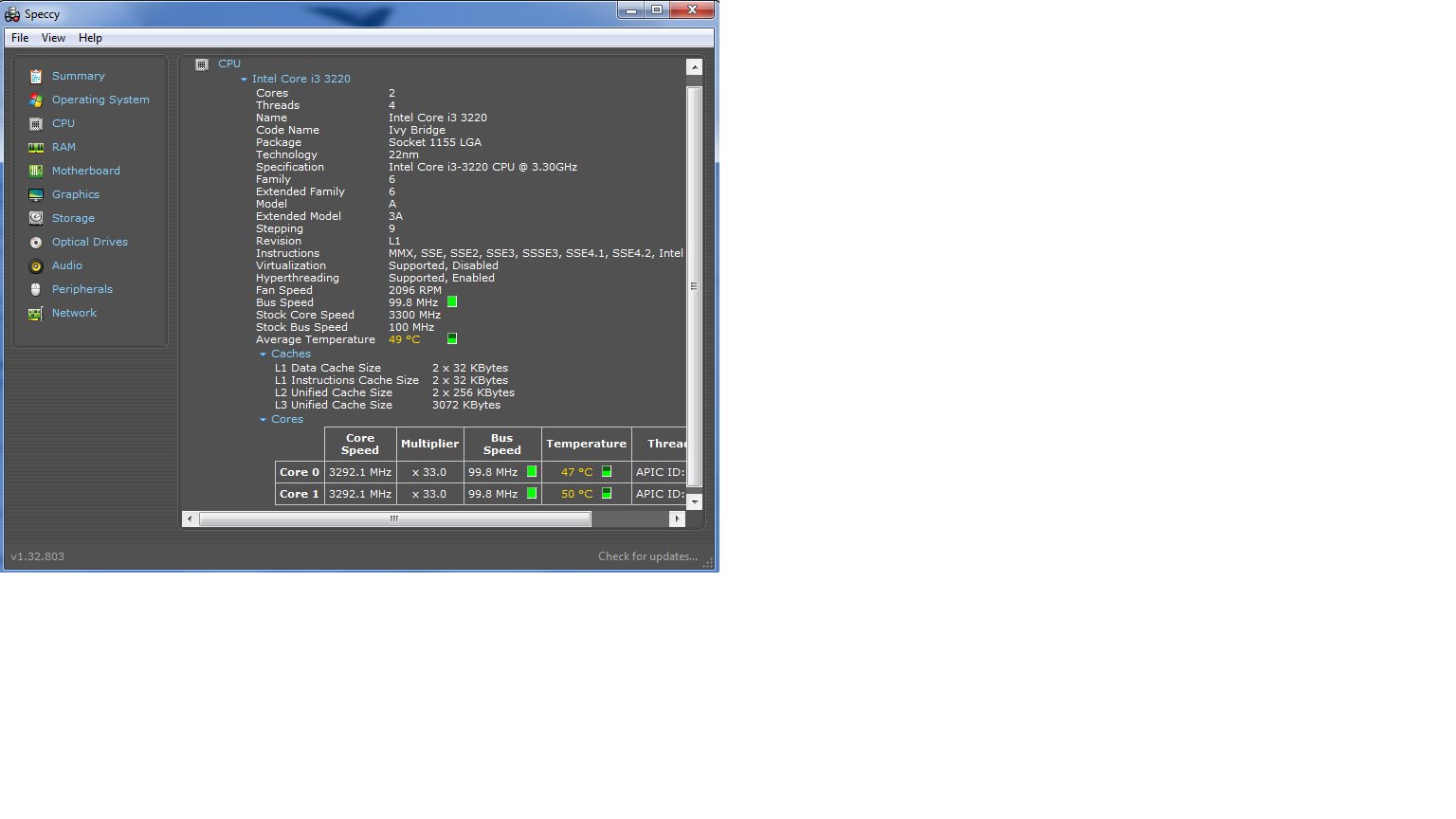Click the Core 0 row label
Screen dimensions: 1456x819
300,472
